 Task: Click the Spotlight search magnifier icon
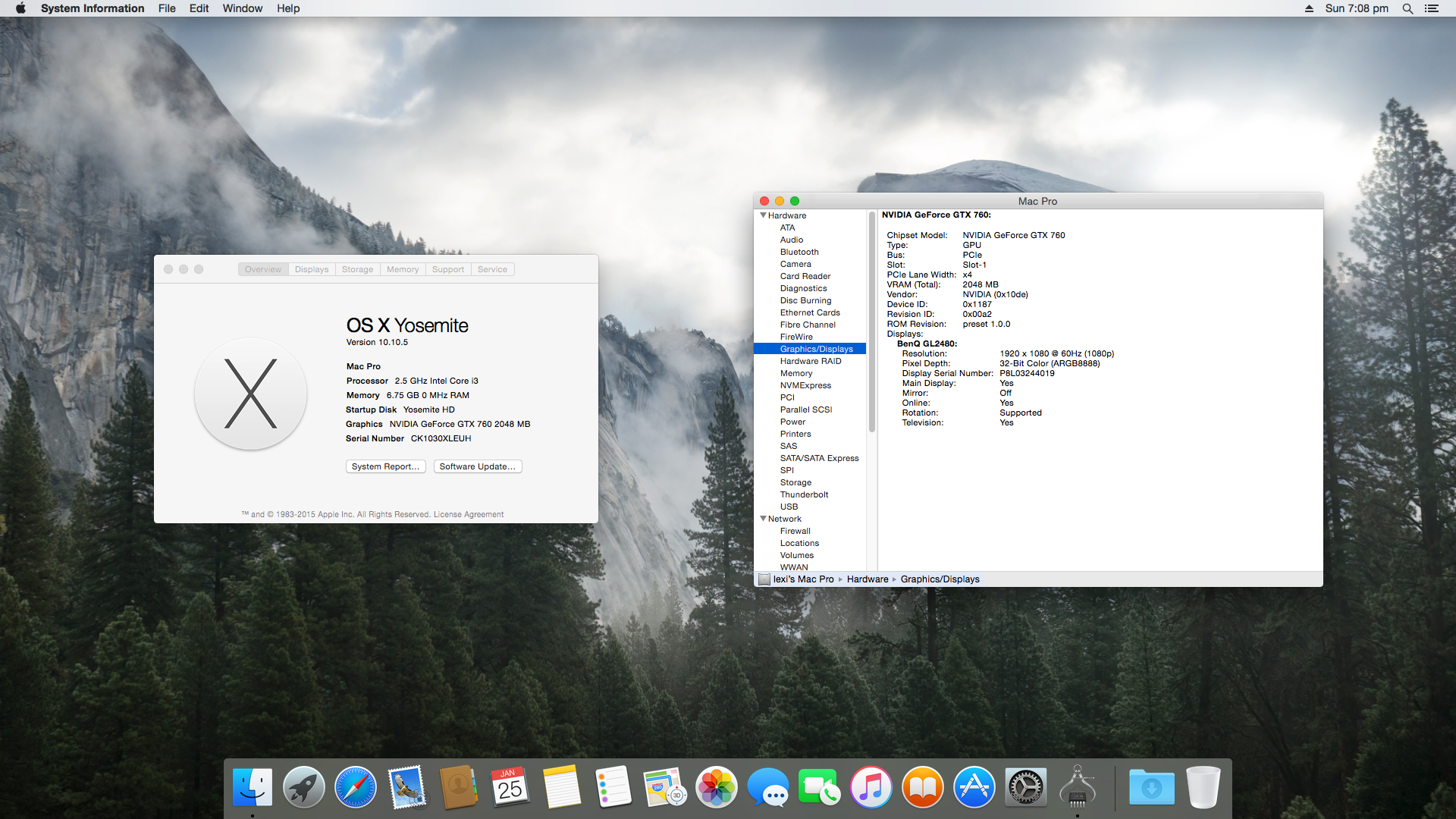(x=1407, y=8)
